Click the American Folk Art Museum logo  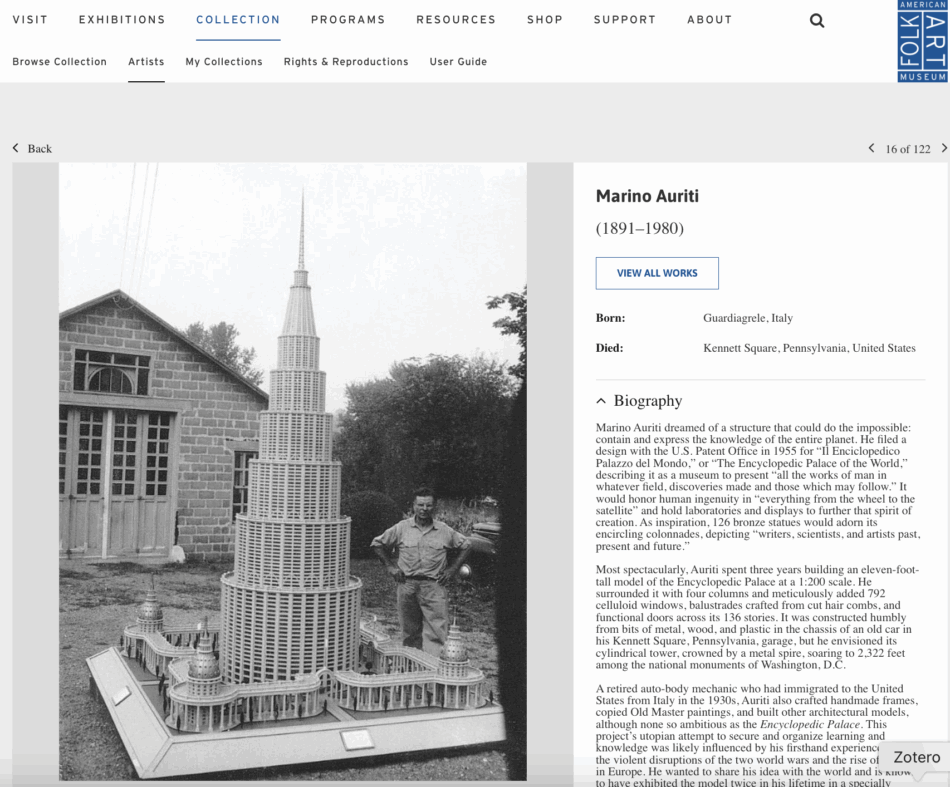tap(922, 41)
